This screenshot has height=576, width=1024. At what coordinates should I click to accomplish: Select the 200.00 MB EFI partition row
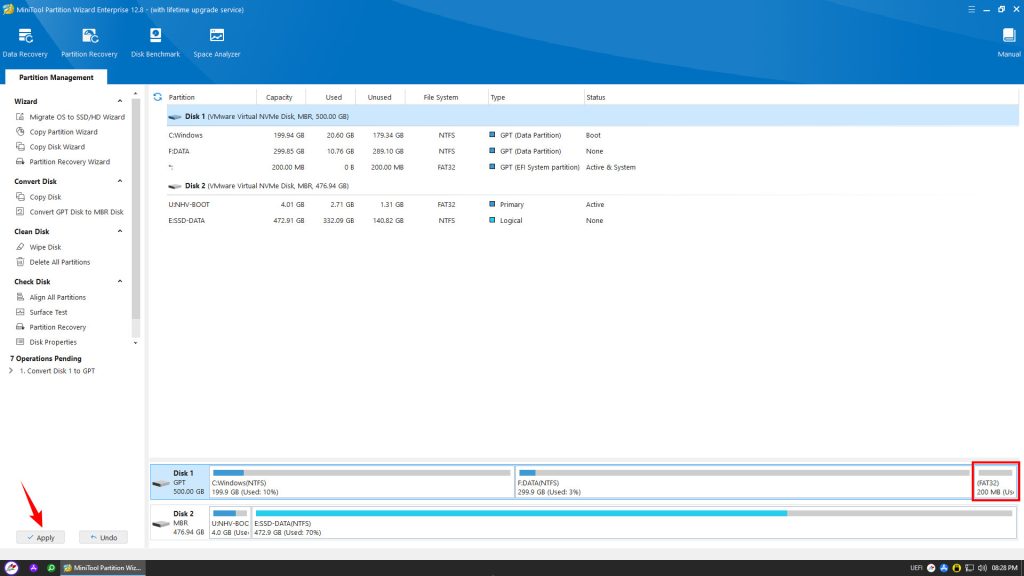pos(592,167)
